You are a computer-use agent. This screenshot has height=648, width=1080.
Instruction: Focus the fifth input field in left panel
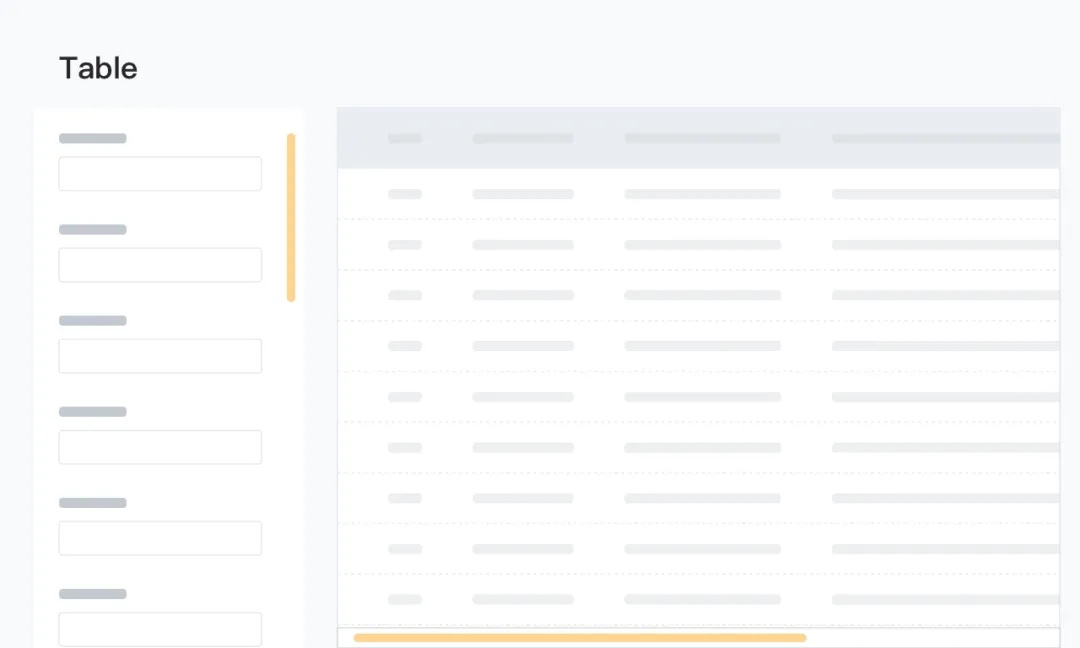click(x=160, y=538)
